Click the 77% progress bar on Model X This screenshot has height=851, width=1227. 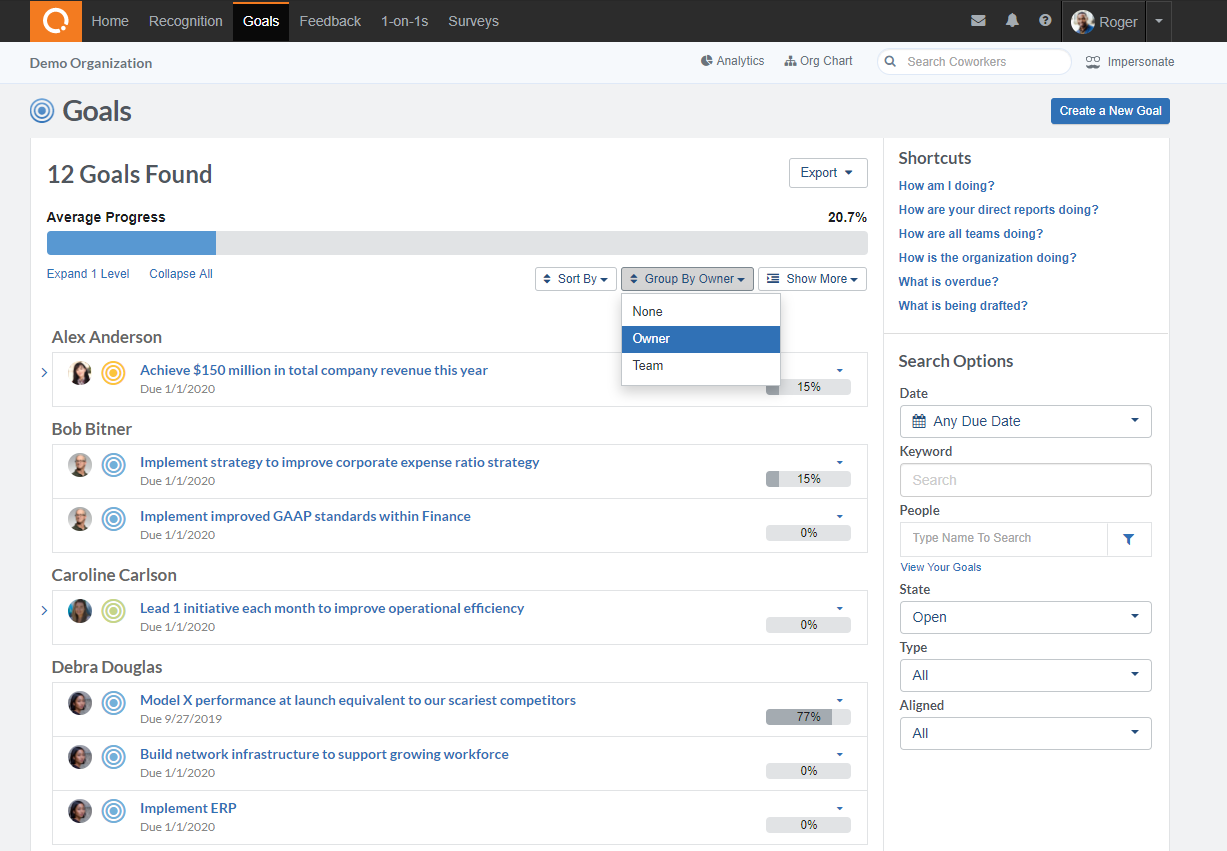click(808, 717)
